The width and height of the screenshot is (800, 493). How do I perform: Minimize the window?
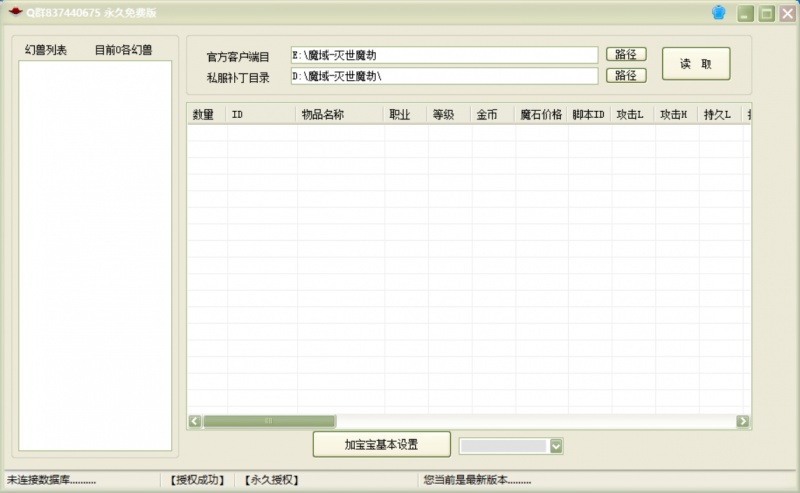pos(745,13)
